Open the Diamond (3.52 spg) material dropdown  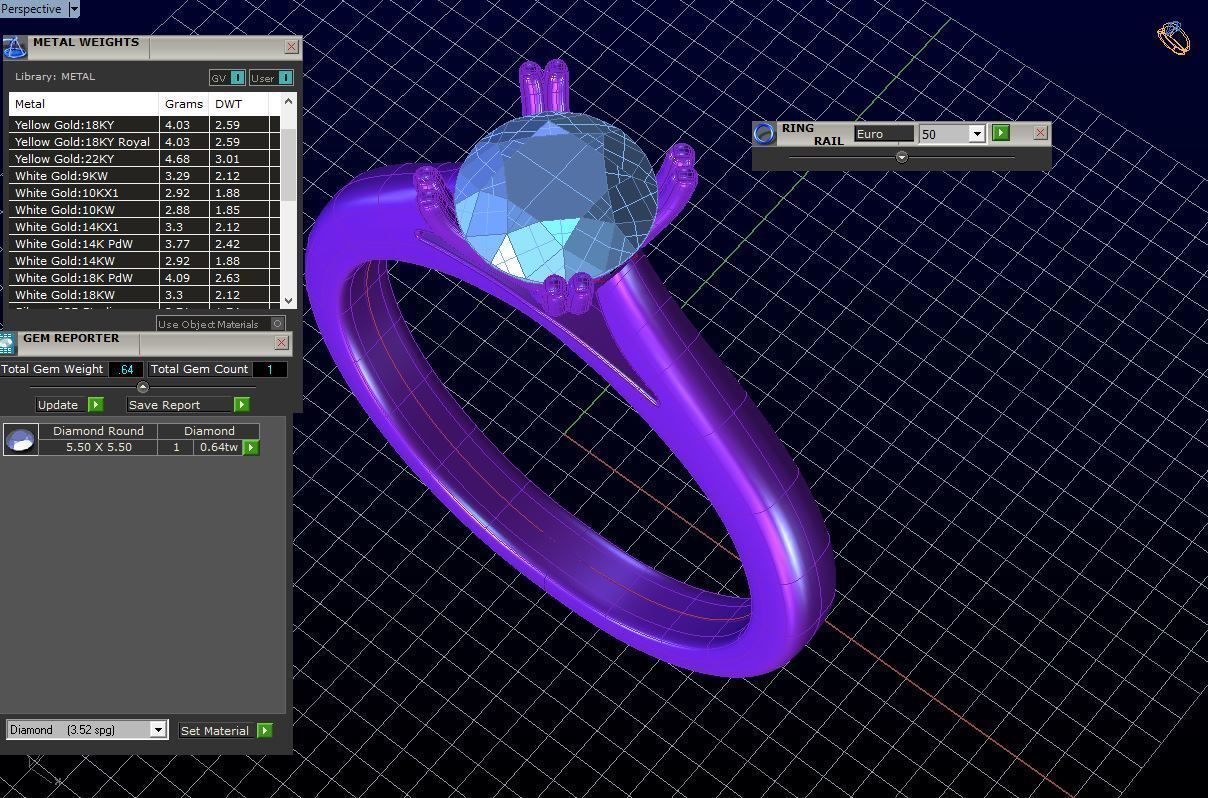[x=157, y=730]
